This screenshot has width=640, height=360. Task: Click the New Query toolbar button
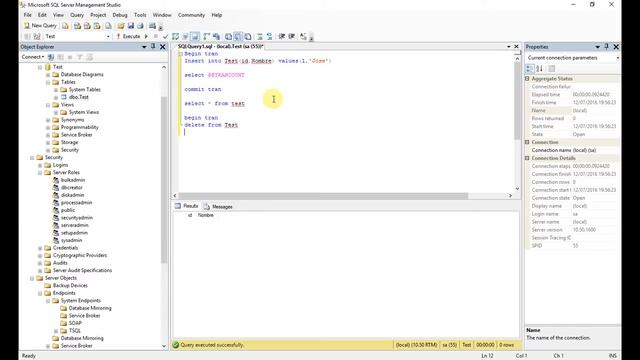[x=40, y=26]
